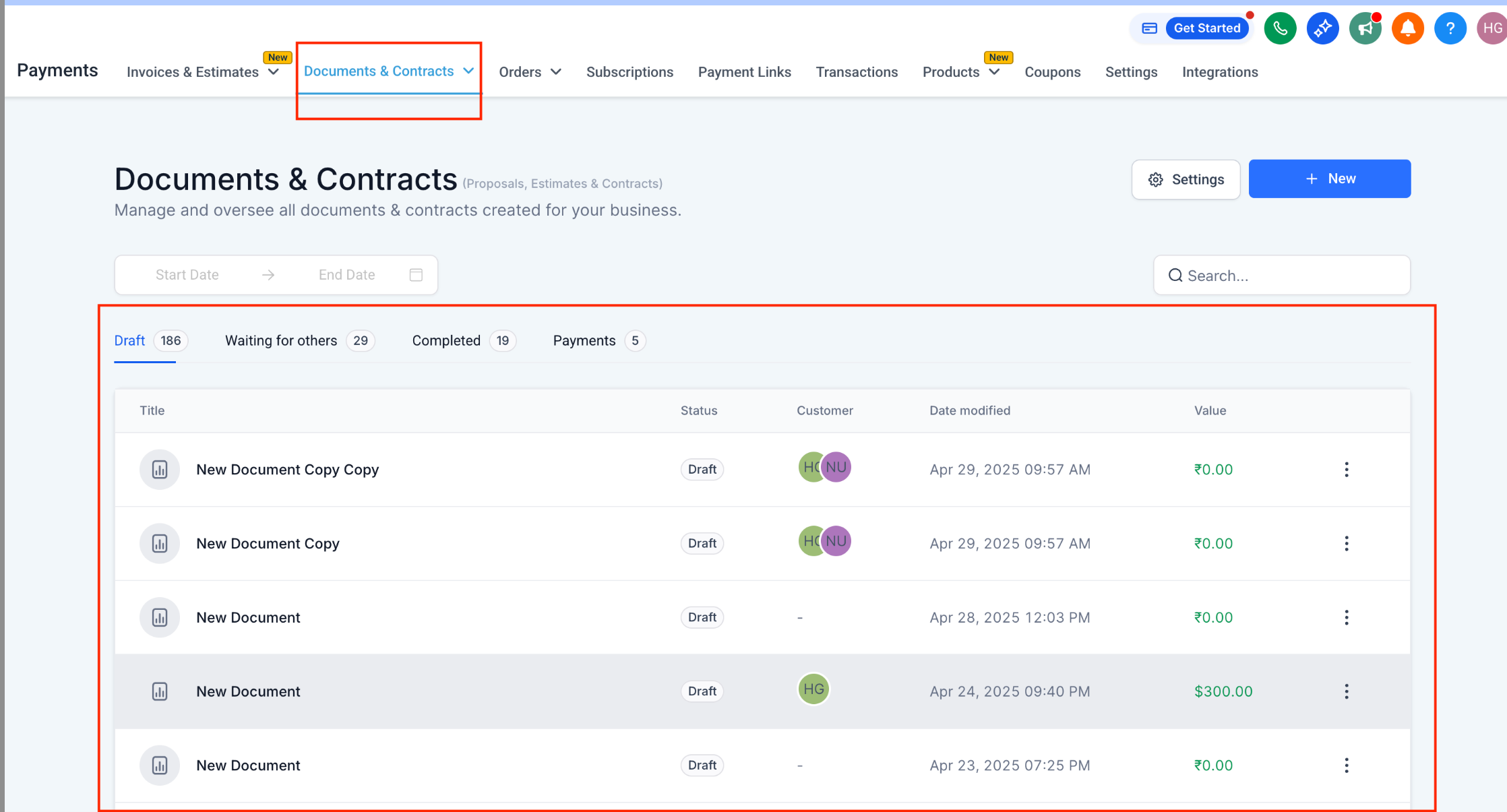The width and height of the screenshot is (1507, 812).
Task: Click the green phone dialer icon
Action: point(1280,28)
